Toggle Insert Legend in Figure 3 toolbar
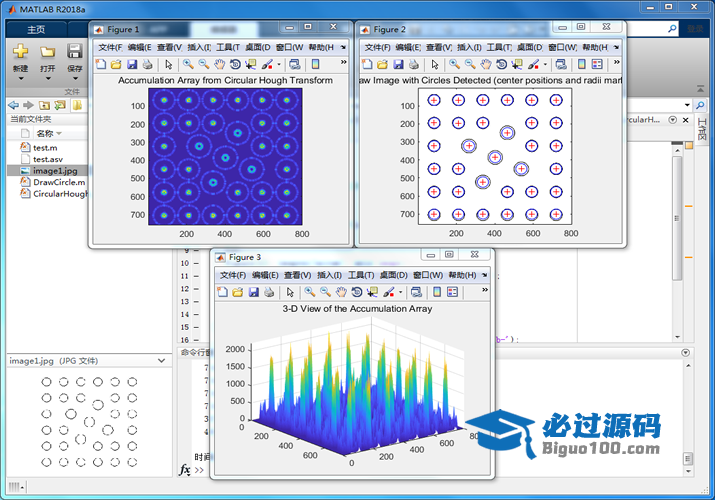This screenshot has width=715, height=500. point(452,292)
